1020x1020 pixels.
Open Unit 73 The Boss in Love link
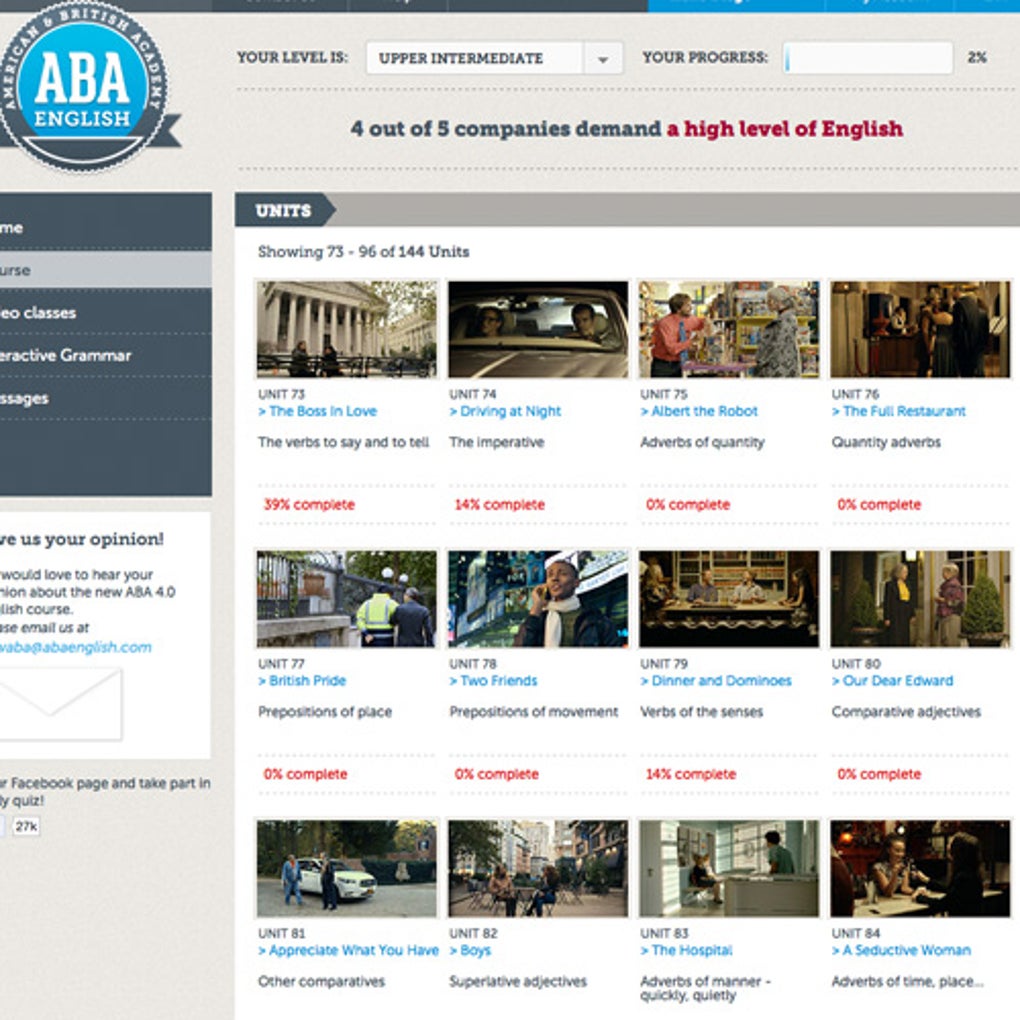click(317, 411)
